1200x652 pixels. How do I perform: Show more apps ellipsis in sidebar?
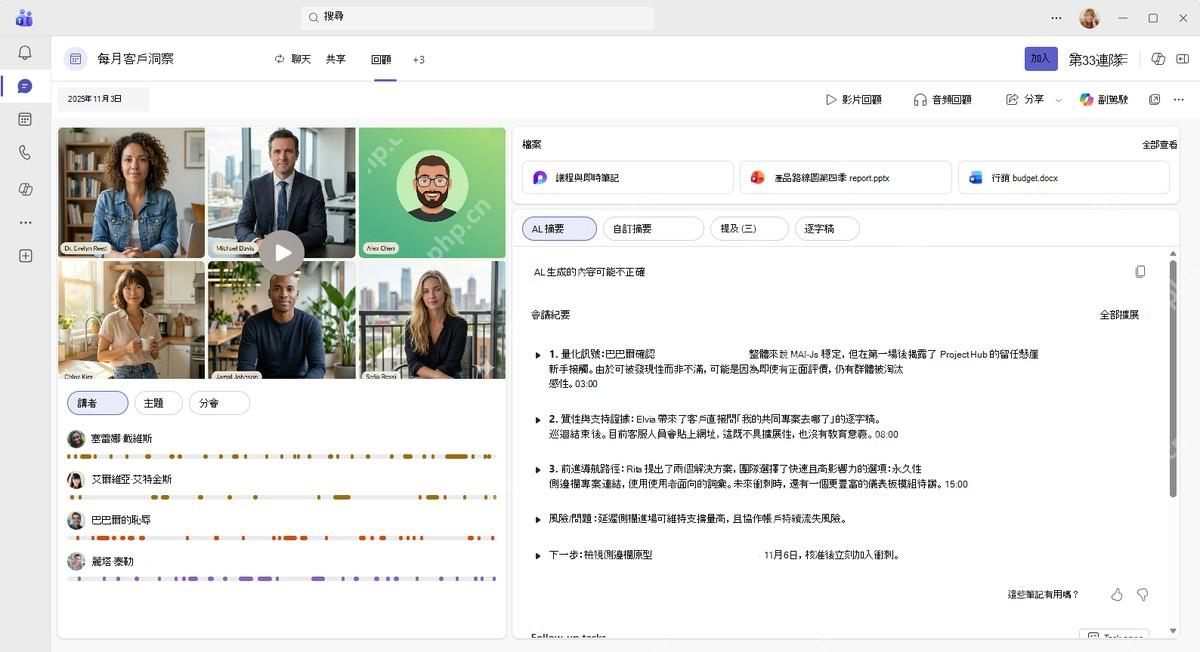coord(25,222)
